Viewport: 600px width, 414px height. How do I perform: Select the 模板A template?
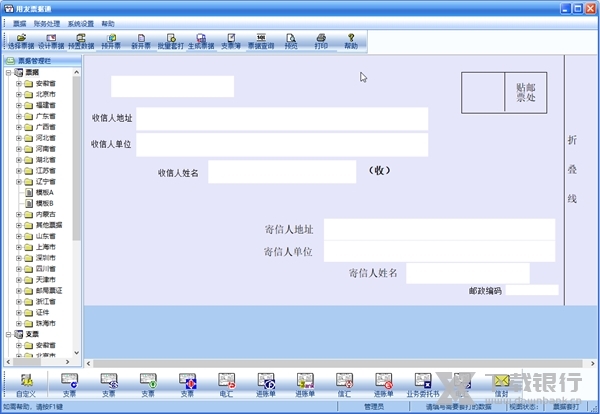44,192
